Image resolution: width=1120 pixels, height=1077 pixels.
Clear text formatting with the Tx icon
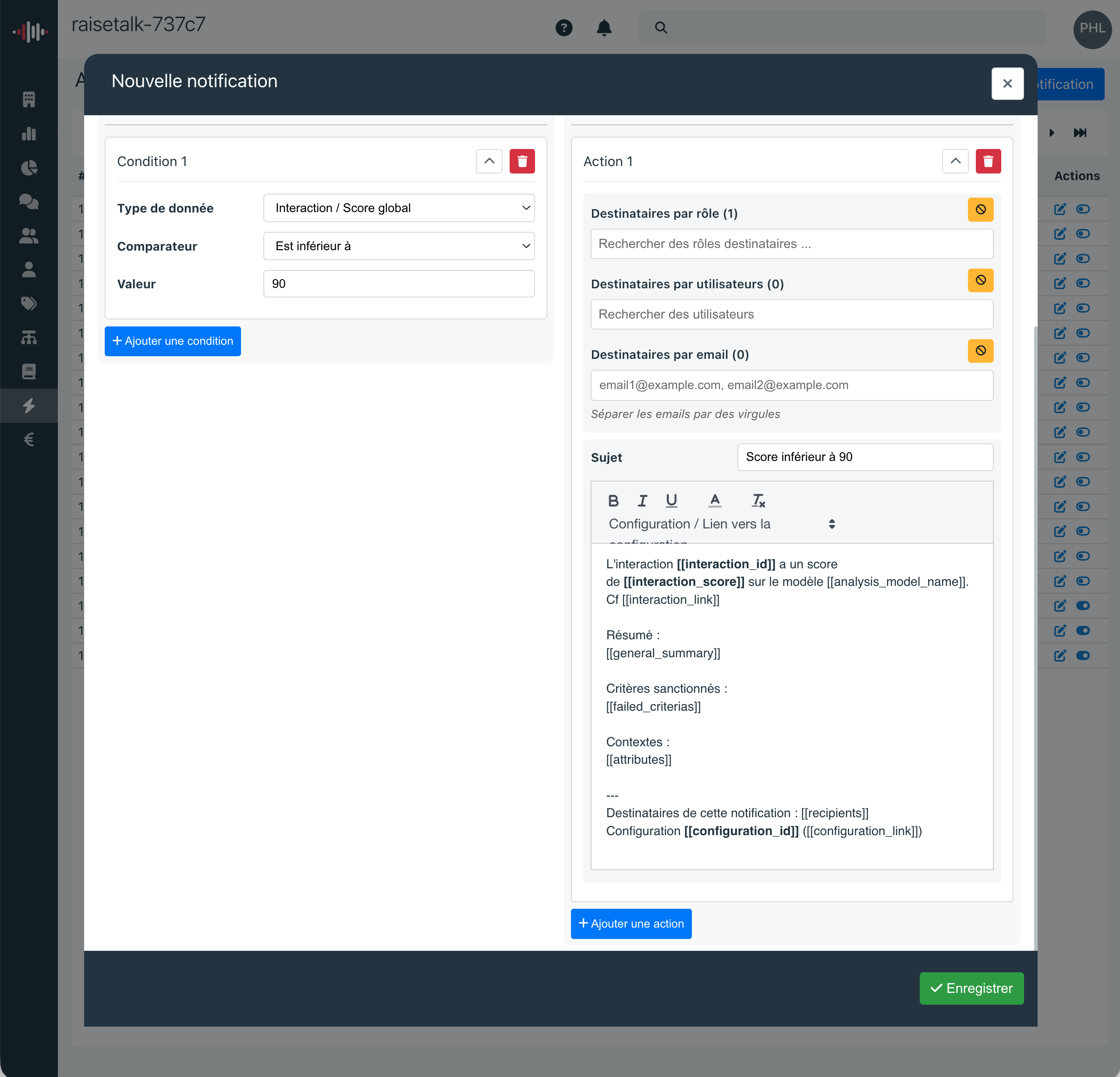click(758, 500)
